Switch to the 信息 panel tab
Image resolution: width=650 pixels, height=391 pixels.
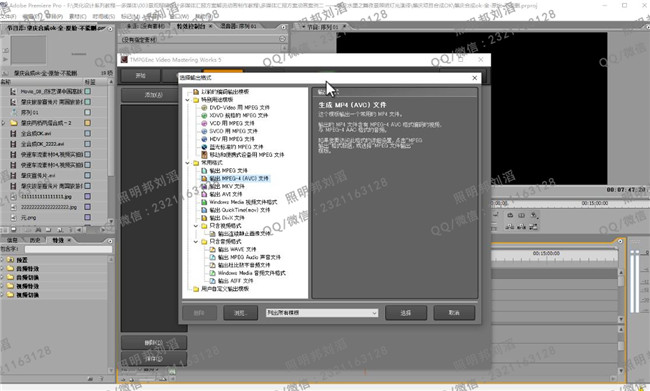pos(12,240)
